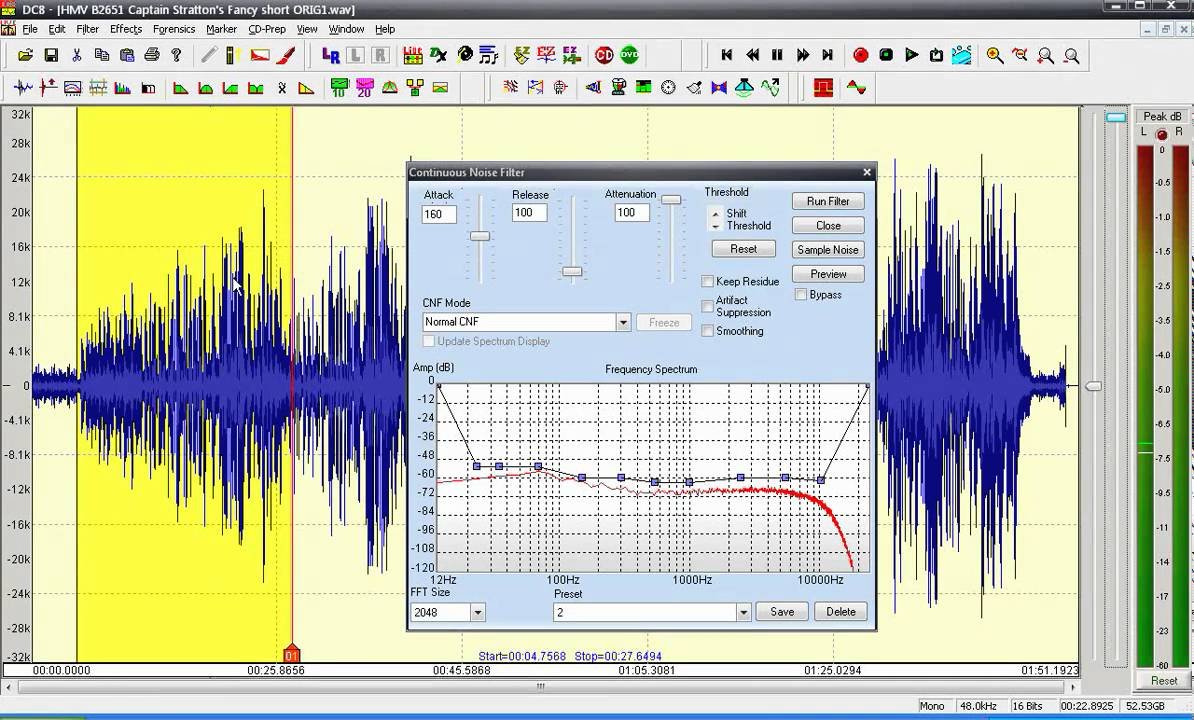1194x720 pixels.
Task: Click the spectrum bars analyzer icon
Action: point(122,88)
